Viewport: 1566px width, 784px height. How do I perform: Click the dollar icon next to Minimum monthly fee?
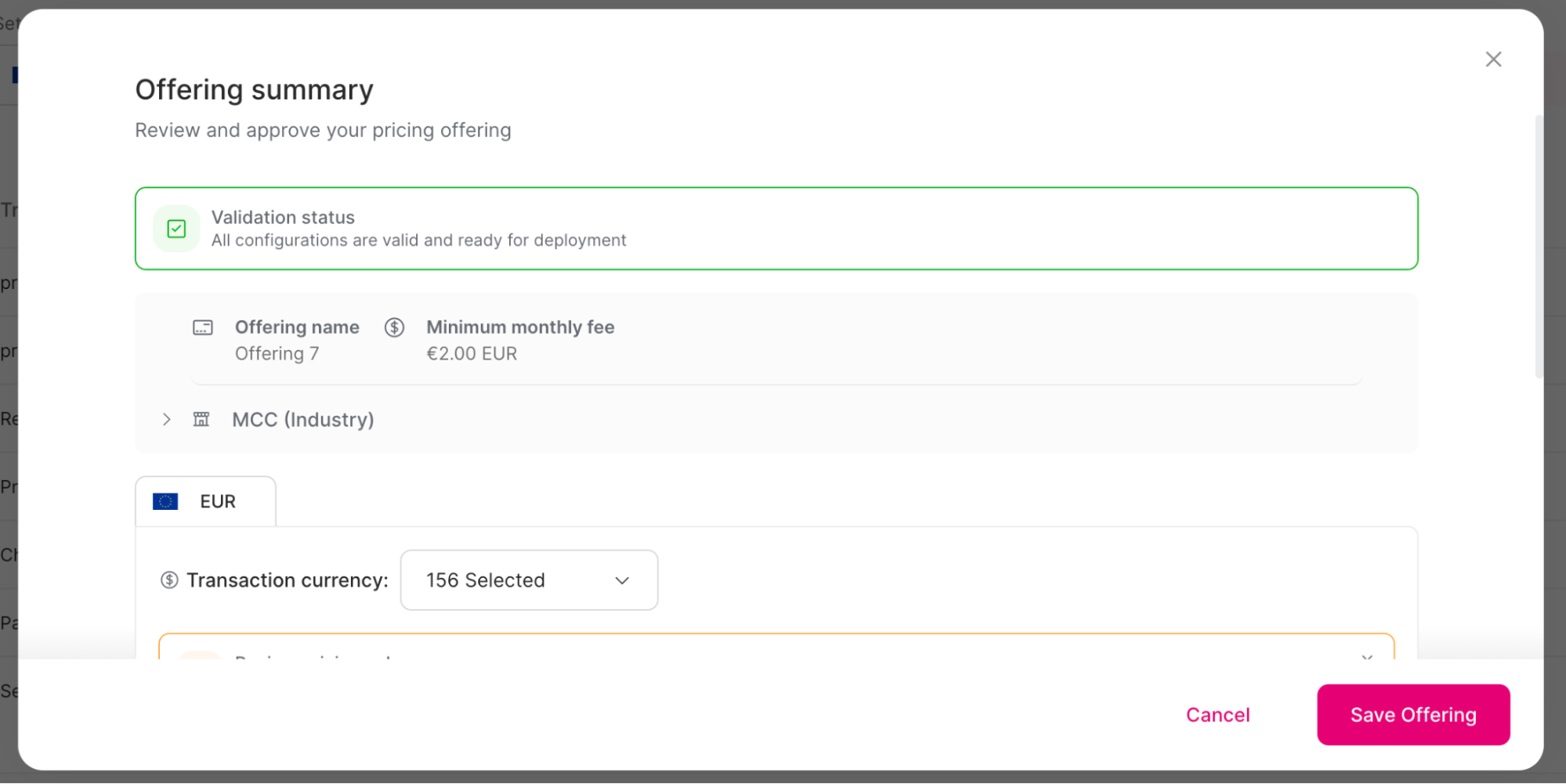(395, 327)
